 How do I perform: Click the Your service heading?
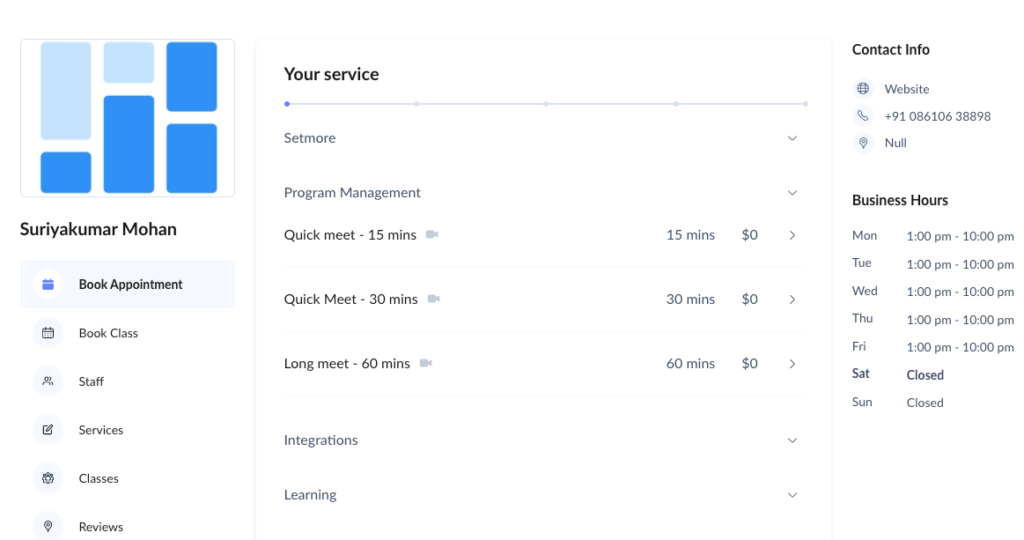coord(331,74)
